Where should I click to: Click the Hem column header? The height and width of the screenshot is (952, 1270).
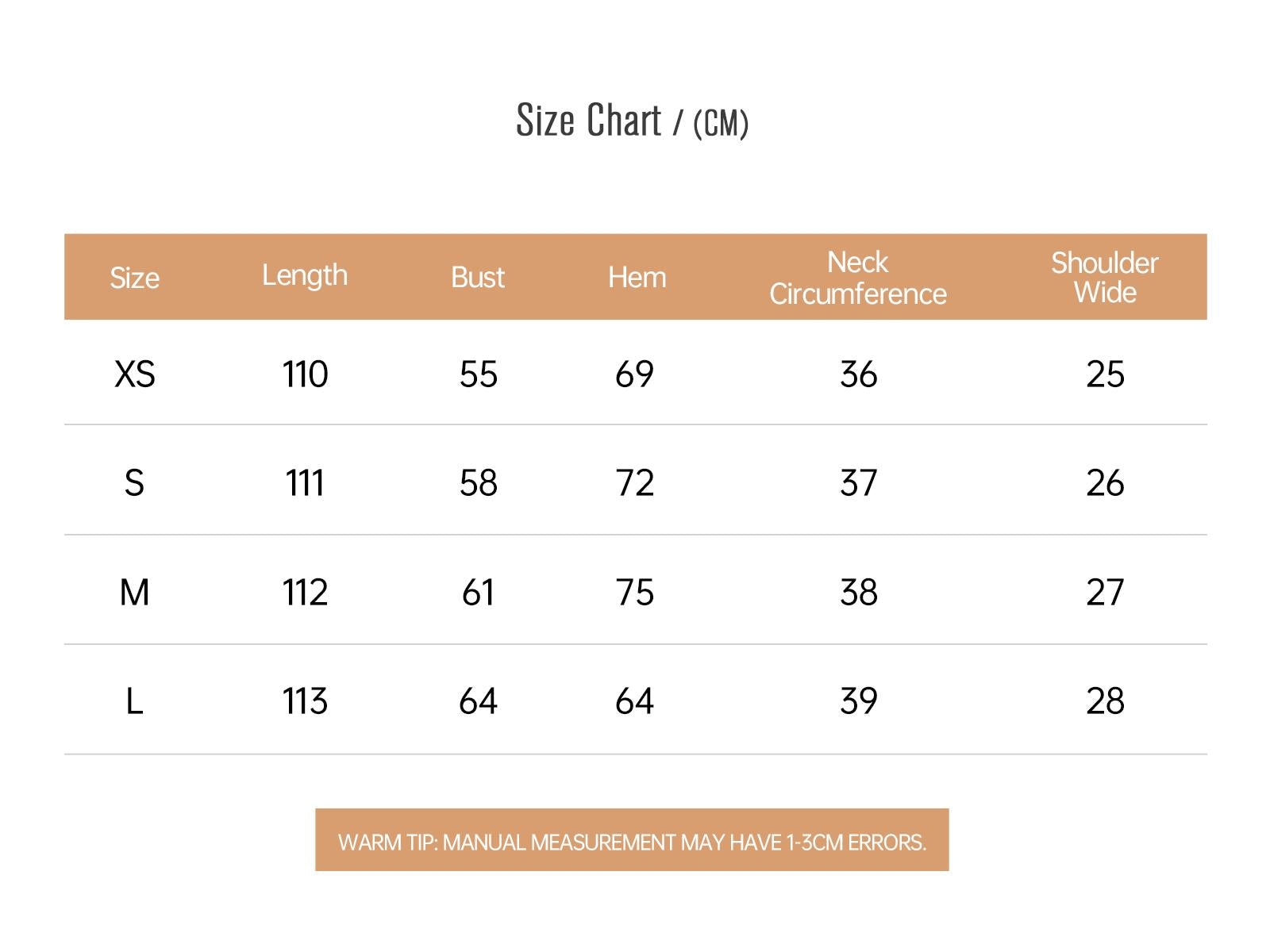[x=637, y=277]
